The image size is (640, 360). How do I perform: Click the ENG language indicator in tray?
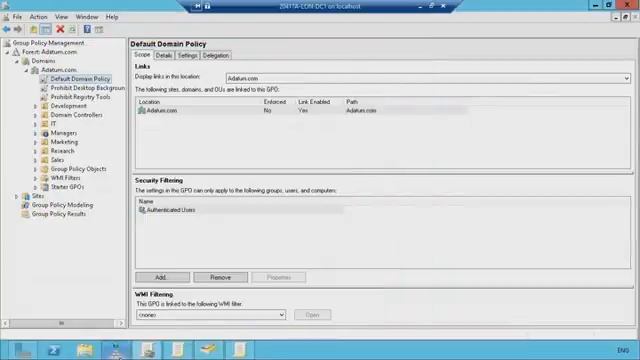click(x=623, y=350)
